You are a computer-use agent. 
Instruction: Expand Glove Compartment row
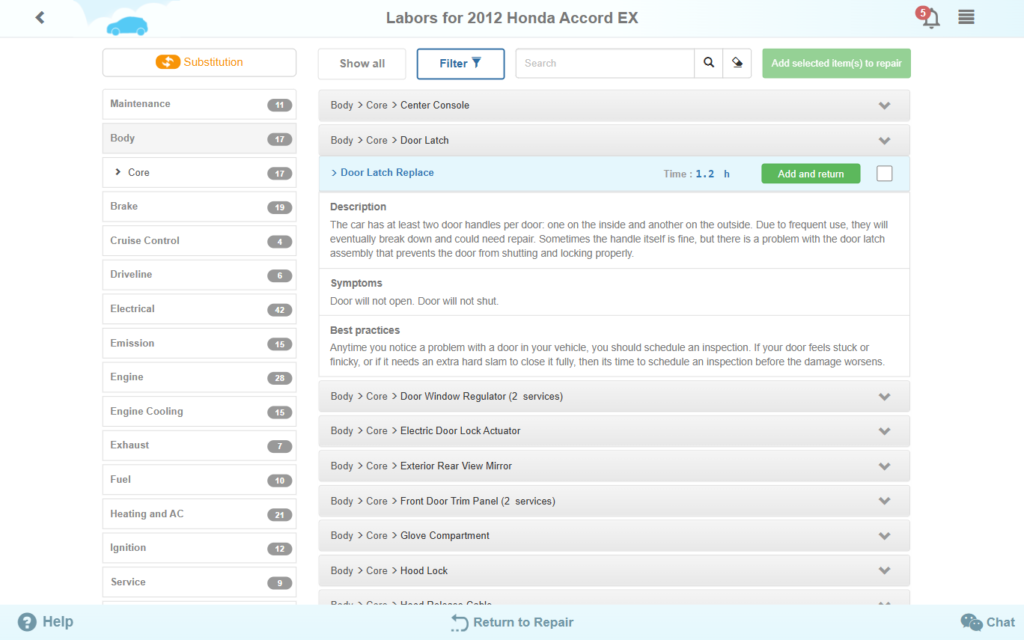[614, 536]
